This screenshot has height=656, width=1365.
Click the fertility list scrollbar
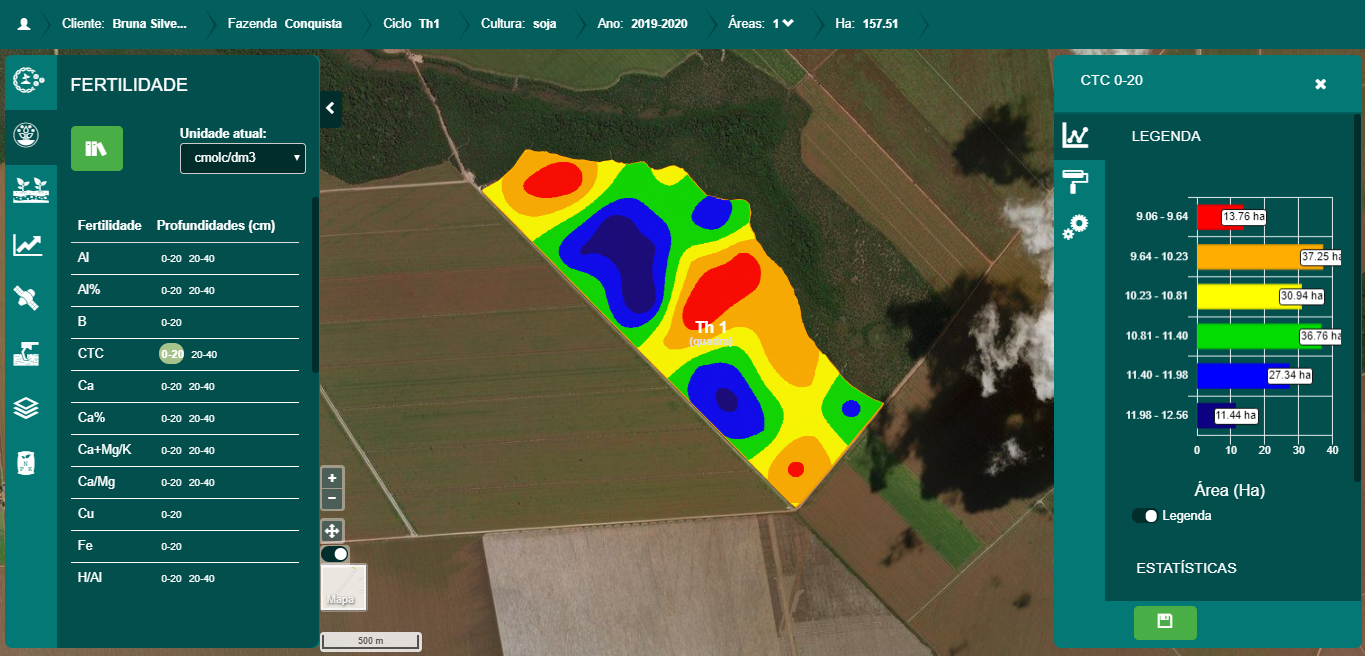pos(315,285)
